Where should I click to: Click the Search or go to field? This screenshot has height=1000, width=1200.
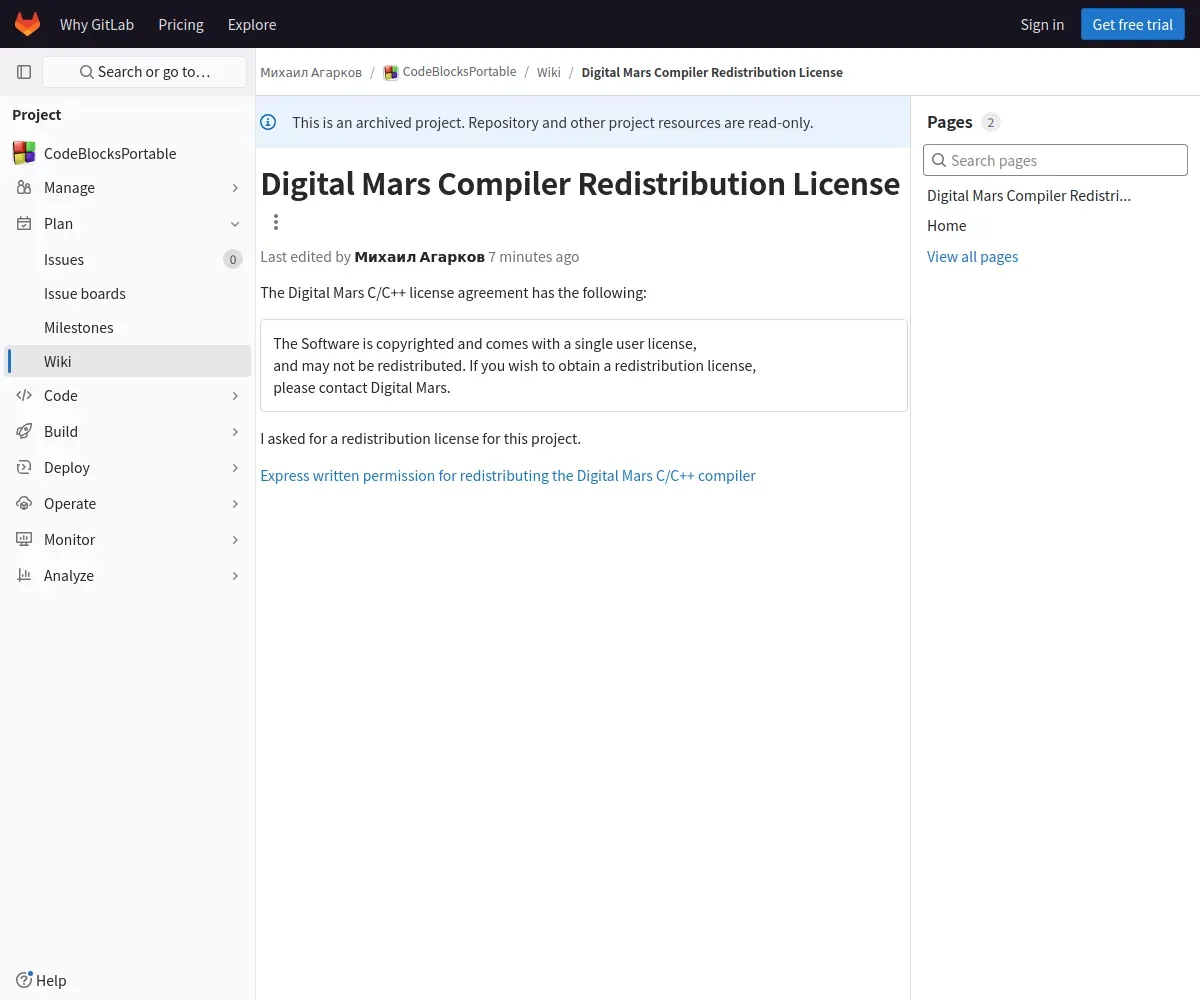pyautogui.click(x=145, y=72)
